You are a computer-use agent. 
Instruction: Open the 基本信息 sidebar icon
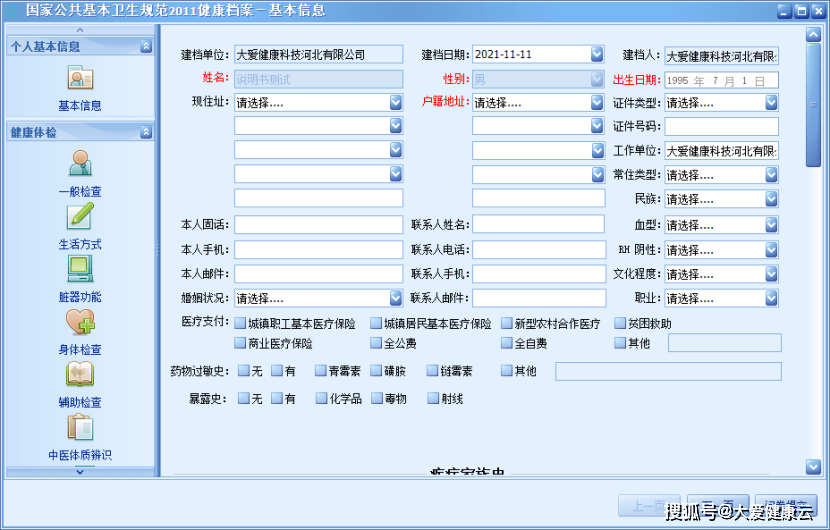[x=80, y=78]
